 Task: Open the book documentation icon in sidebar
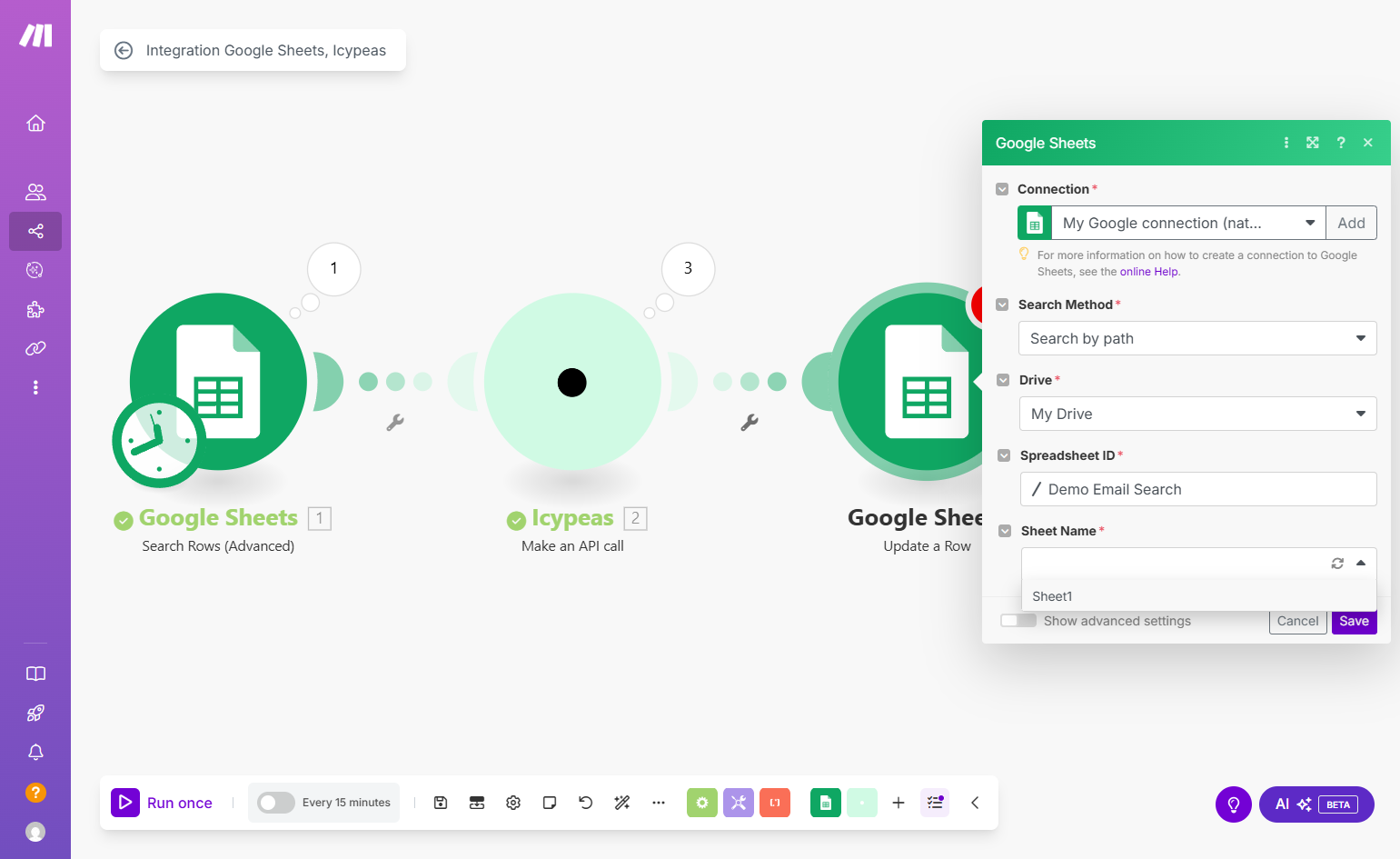pos(35,674)
